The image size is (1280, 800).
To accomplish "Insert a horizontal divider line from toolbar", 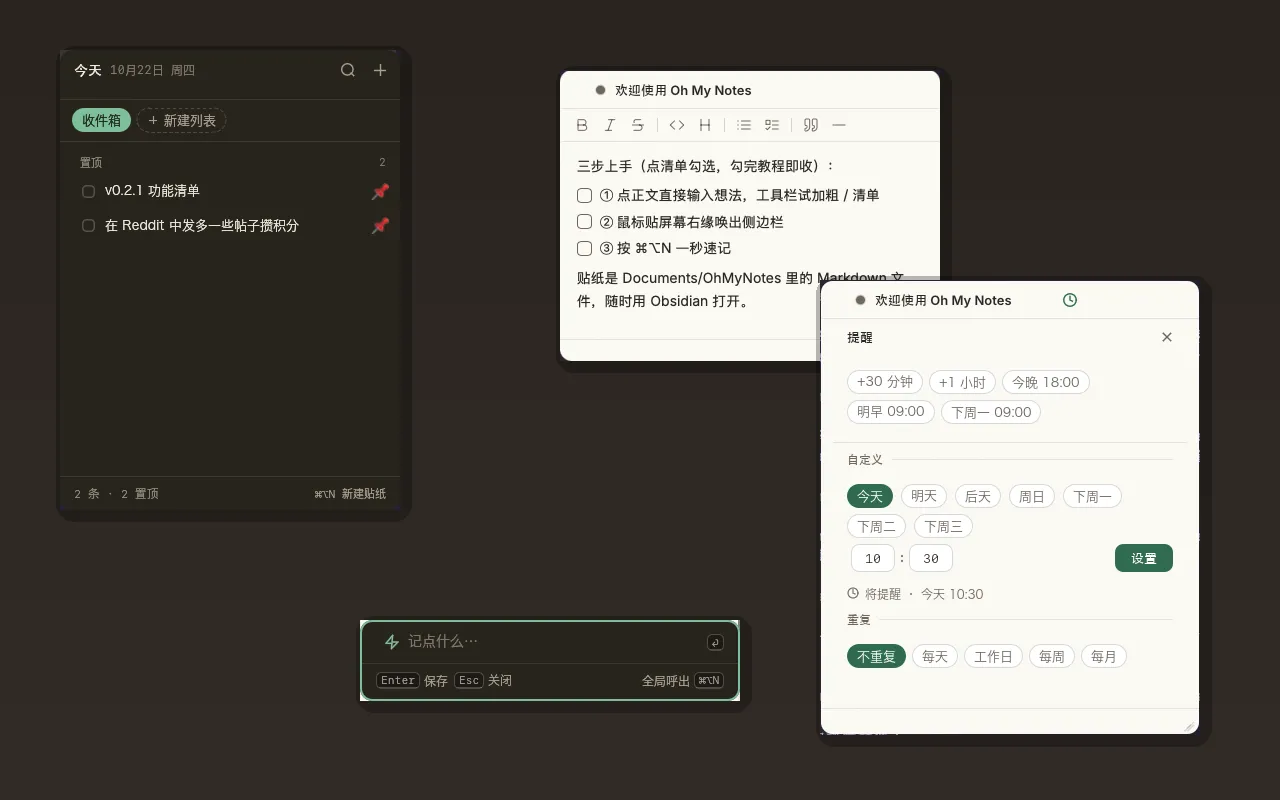I will click(x=839, y=125).
